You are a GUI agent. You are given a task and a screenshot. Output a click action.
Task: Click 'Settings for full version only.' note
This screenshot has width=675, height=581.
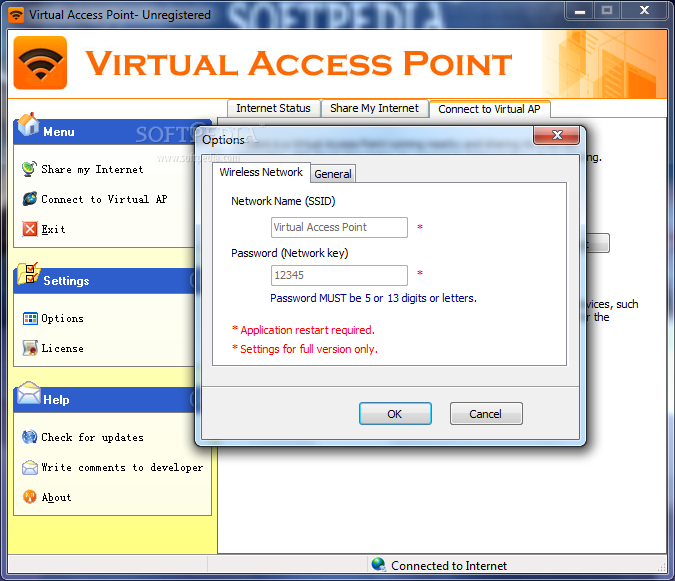tap(304, 349)
